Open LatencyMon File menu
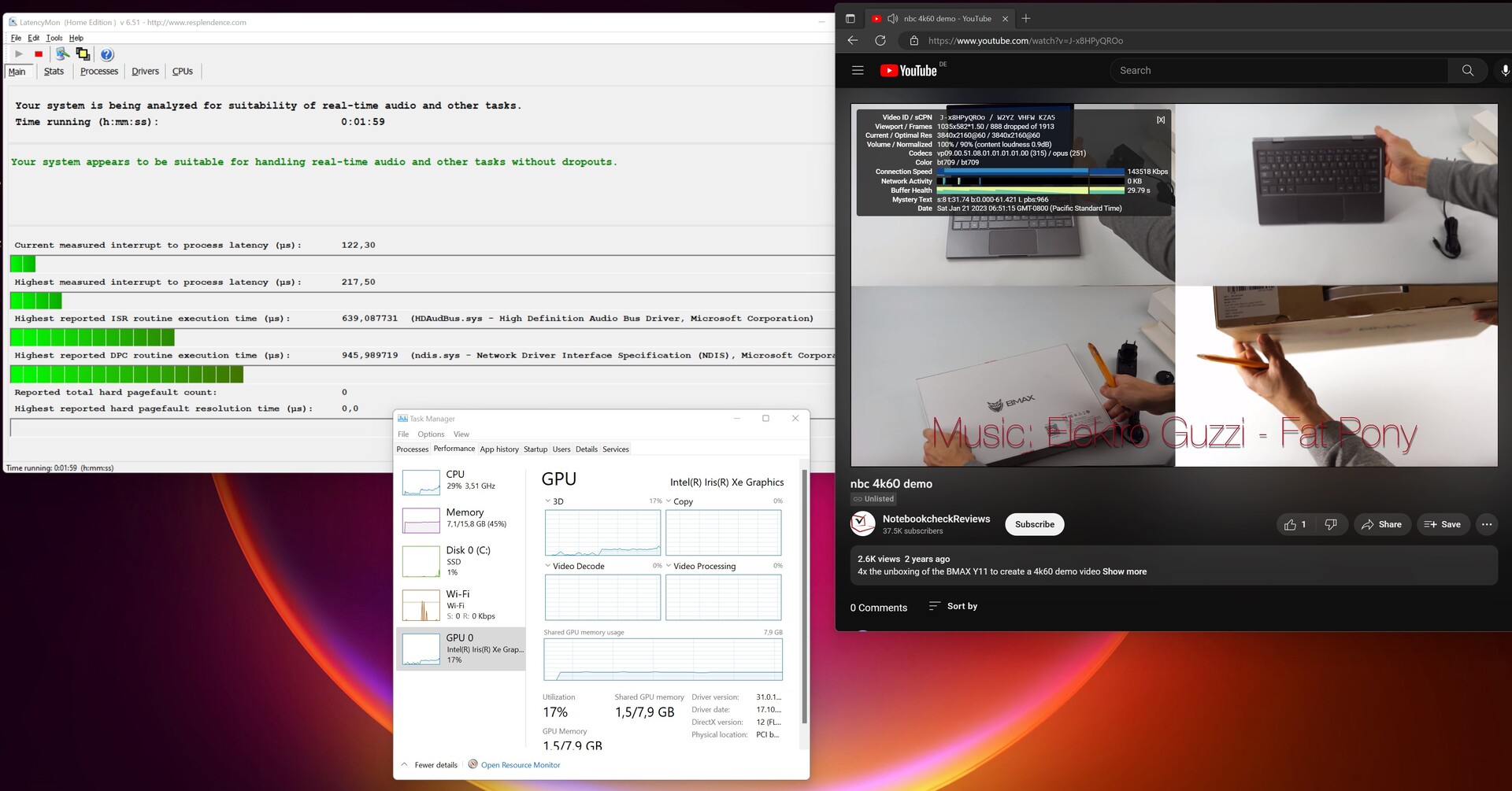 pyautogui.click(x=16, y=38)
